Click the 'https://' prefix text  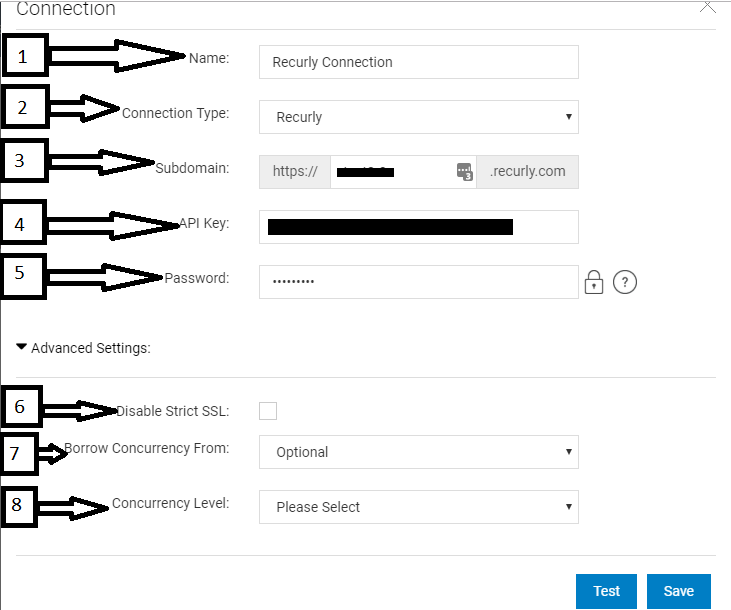[295, 171]
